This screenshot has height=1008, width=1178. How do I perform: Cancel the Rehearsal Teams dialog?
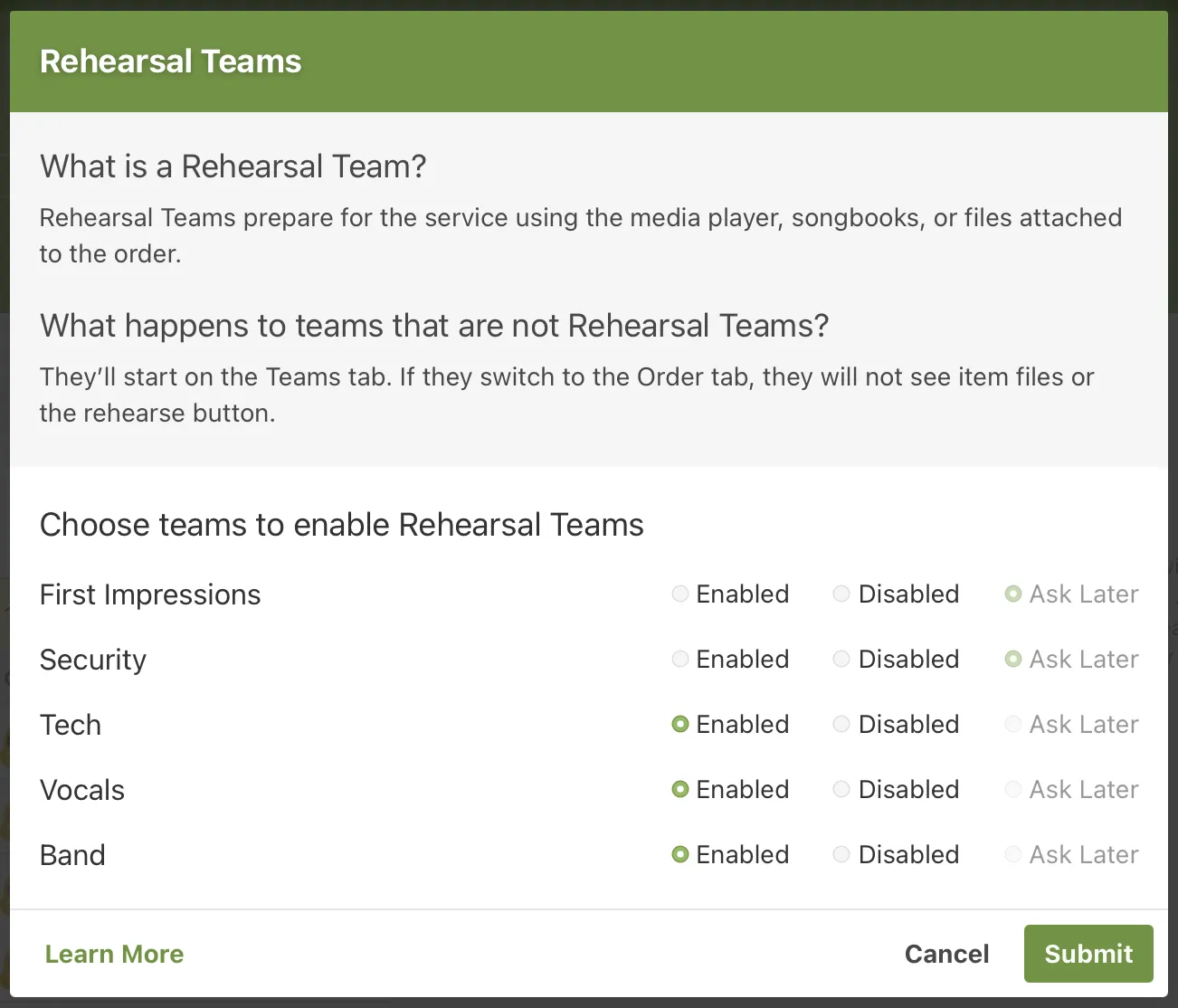[946, 954]
